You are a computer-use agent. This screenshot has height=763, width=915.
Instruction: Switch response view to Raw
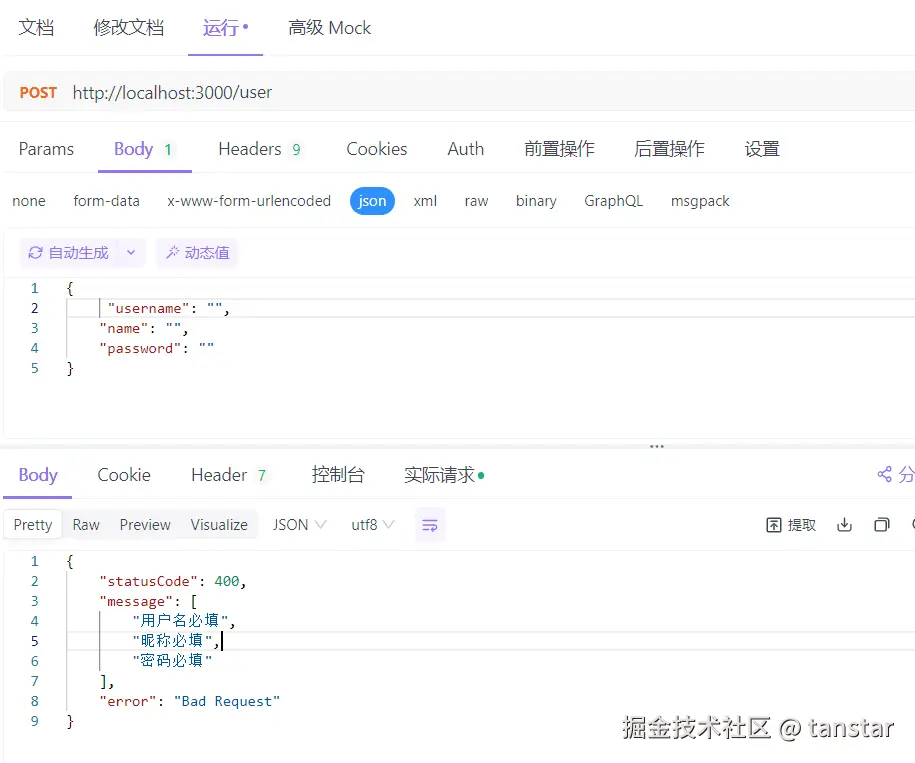click(x=86, y=524)
